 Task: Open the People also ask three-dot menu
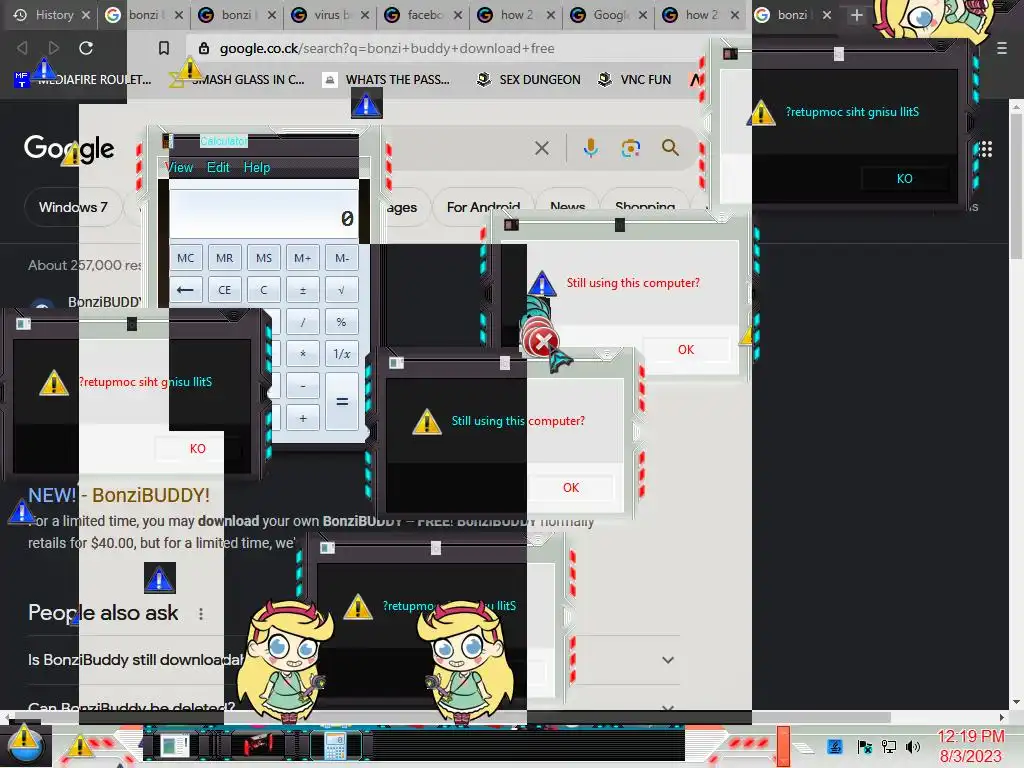click(201, 613)
